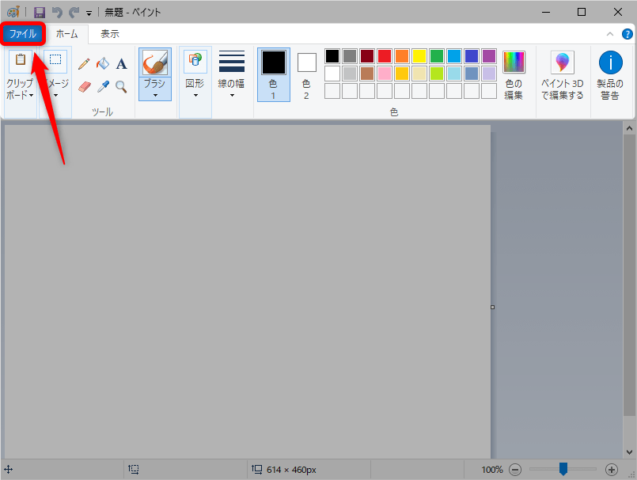Click the redo arrow in quick access toolbar

(x=74, y=12)
